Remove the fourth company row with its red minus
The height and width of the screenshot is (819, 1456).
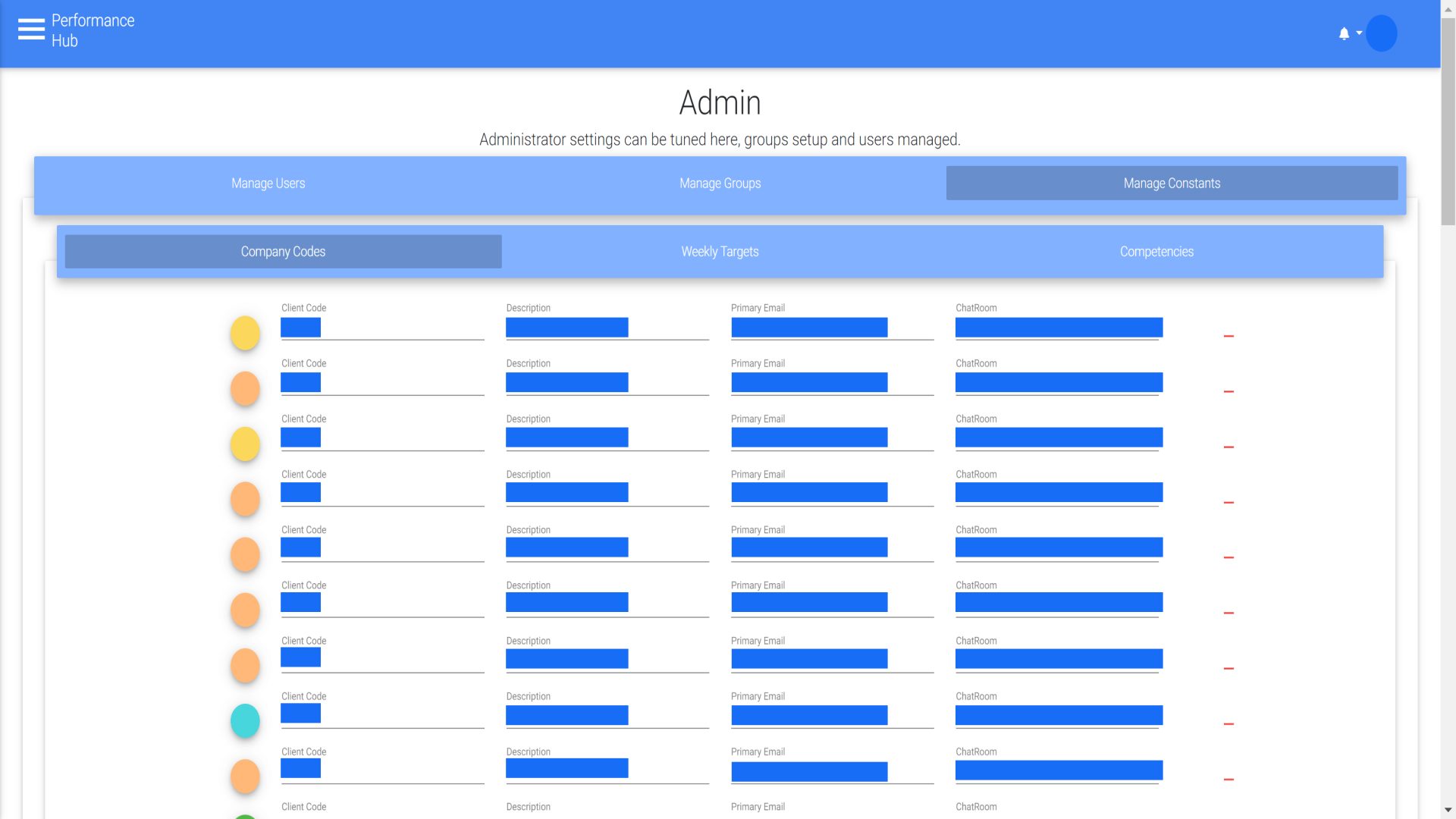pos(1228,502)
